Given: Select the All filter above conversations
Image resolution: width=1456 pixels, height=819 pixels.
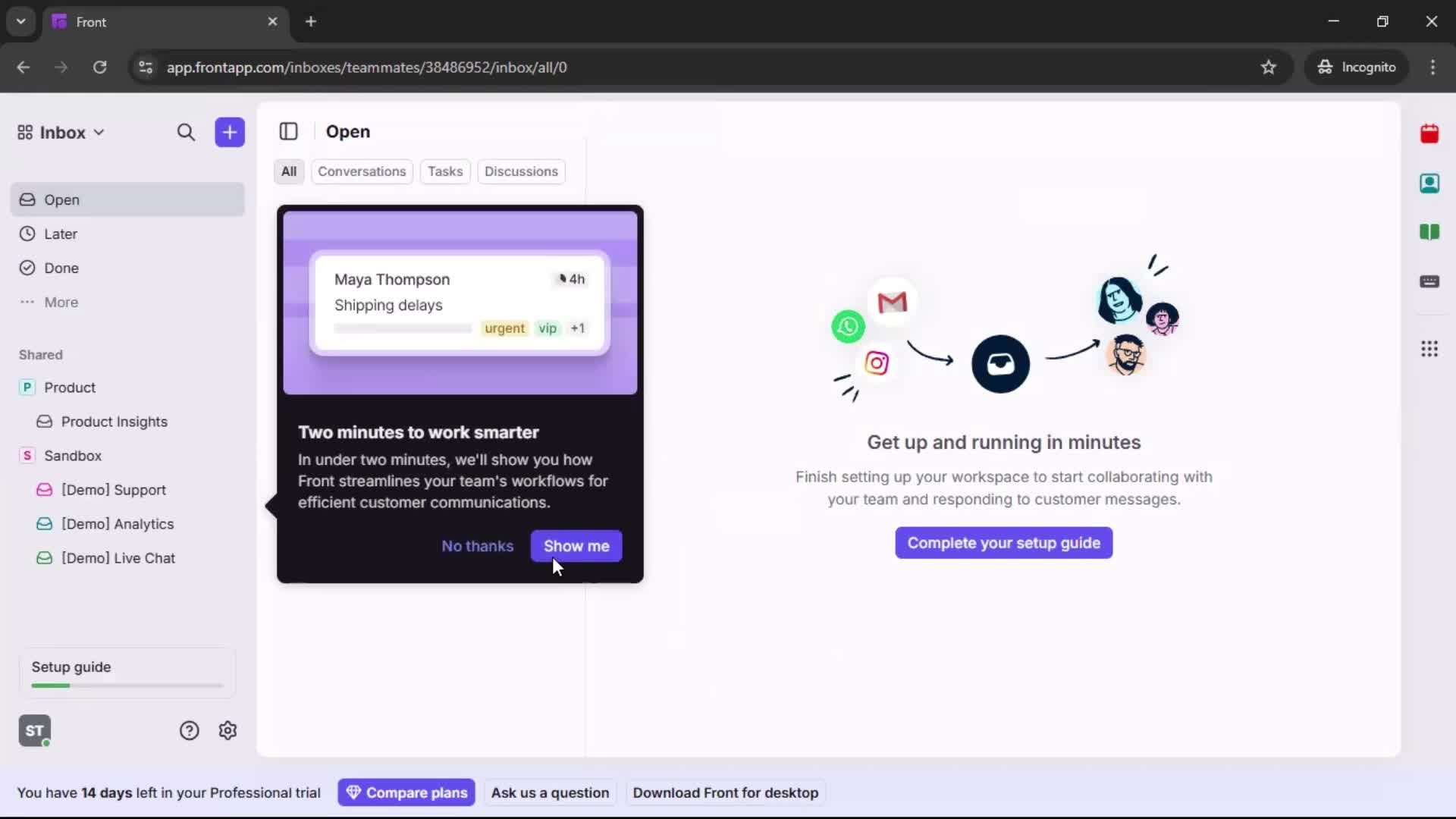Looking at the screenshot, I should pyautogui.click(x=289, y=171).
